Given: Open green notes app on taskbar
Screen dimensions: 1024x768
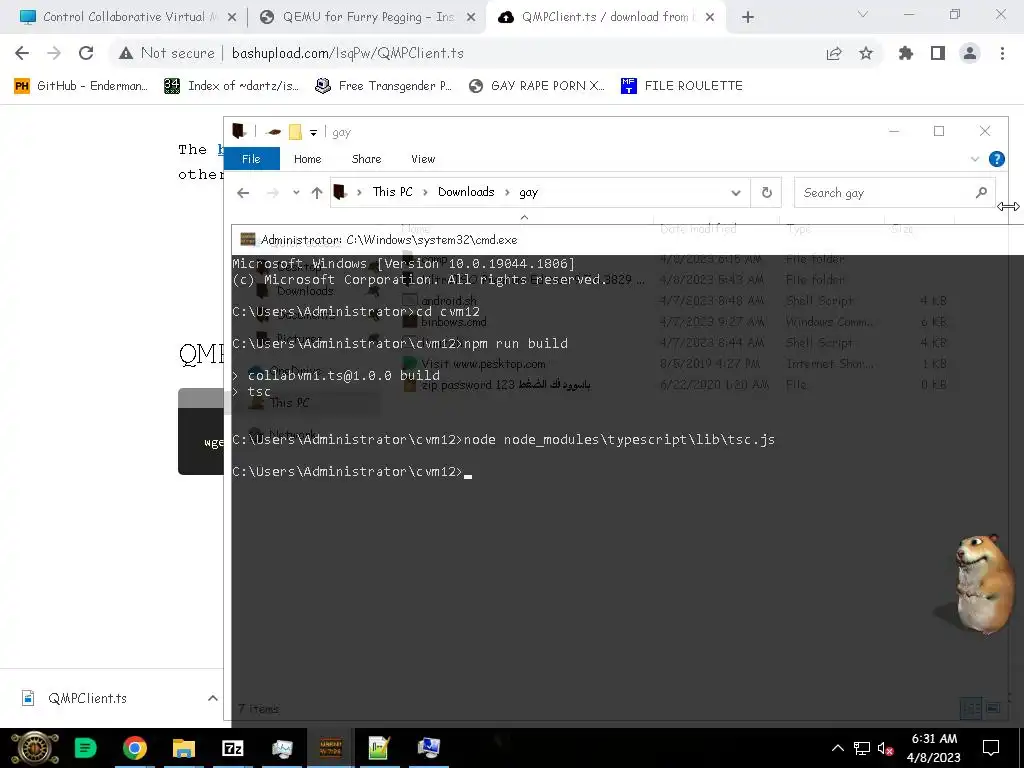Looking at the screenshot, I should (x=86, y=748).
